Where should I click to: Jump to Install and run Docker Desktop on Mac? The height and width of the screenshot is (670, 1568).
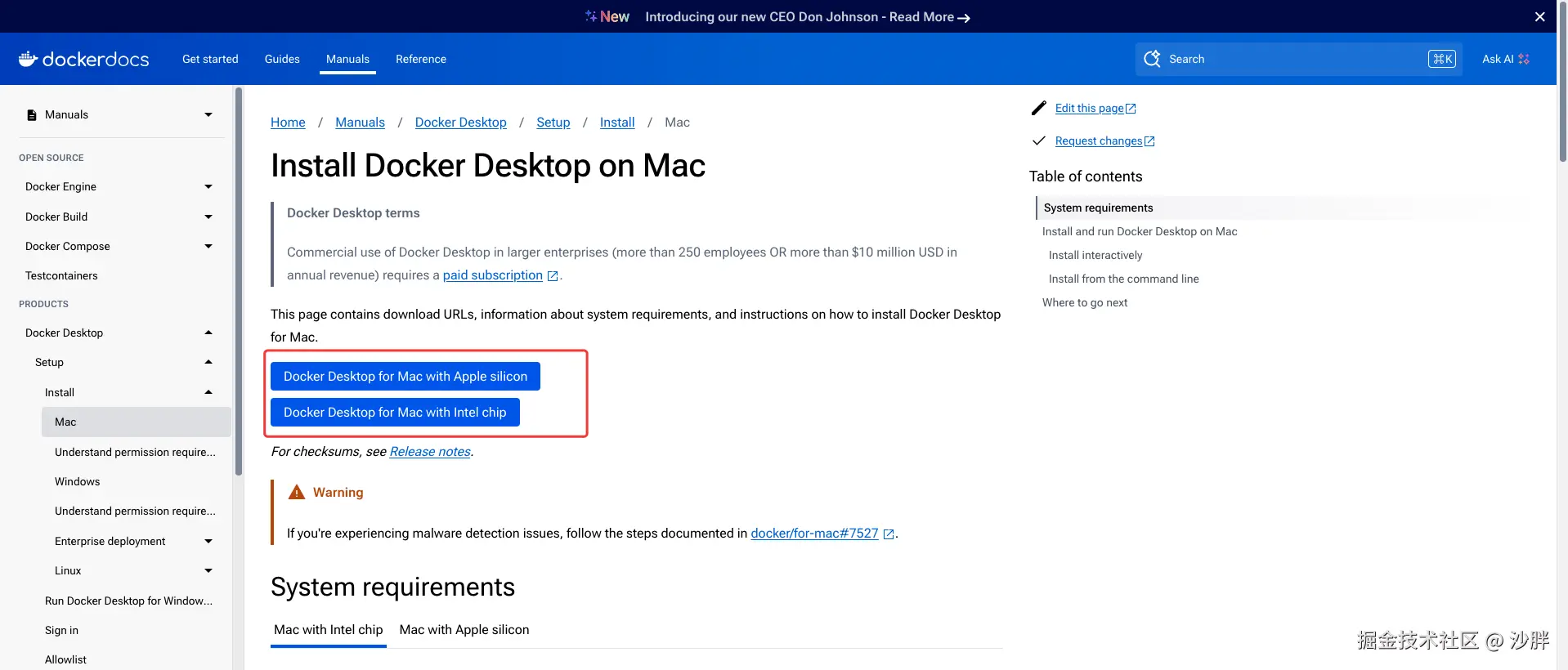(x=1140, y=231)
